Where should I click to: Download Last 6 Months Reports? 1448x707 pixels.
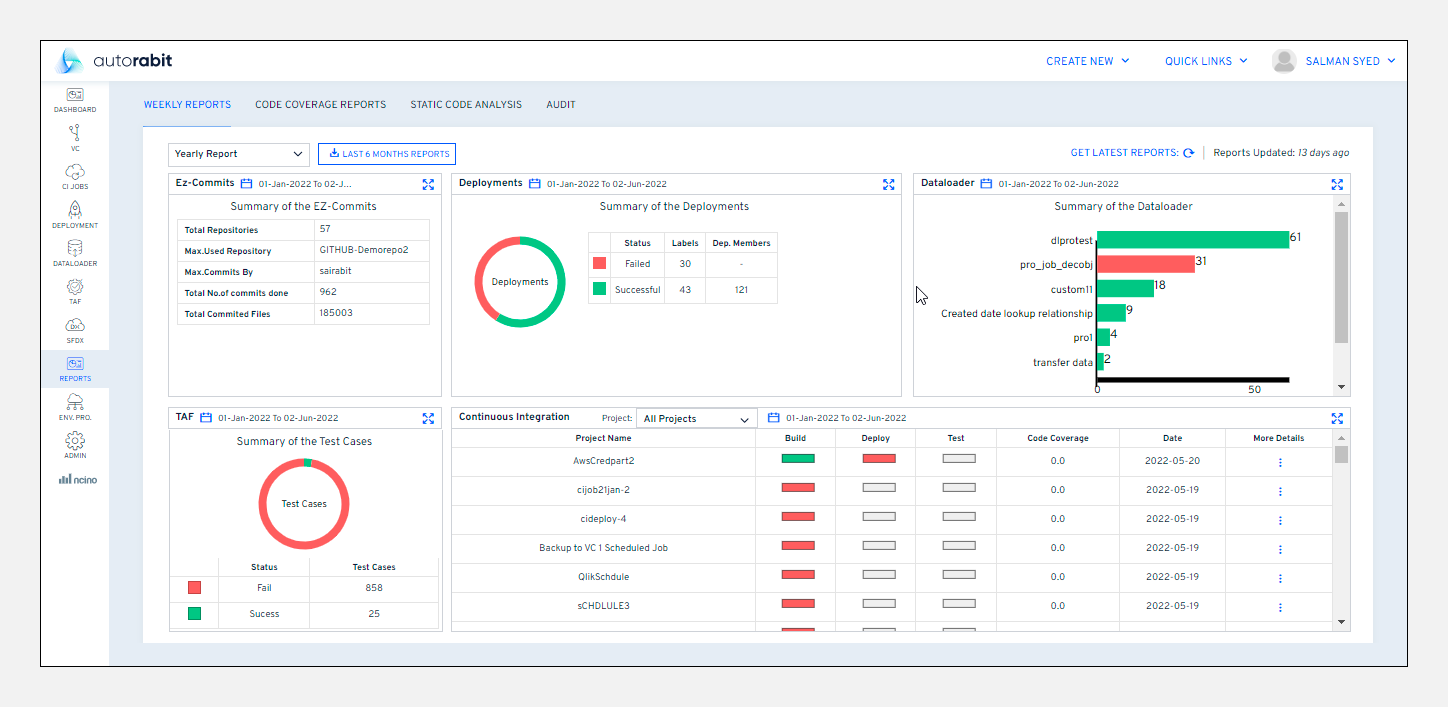tap(387, 154)
